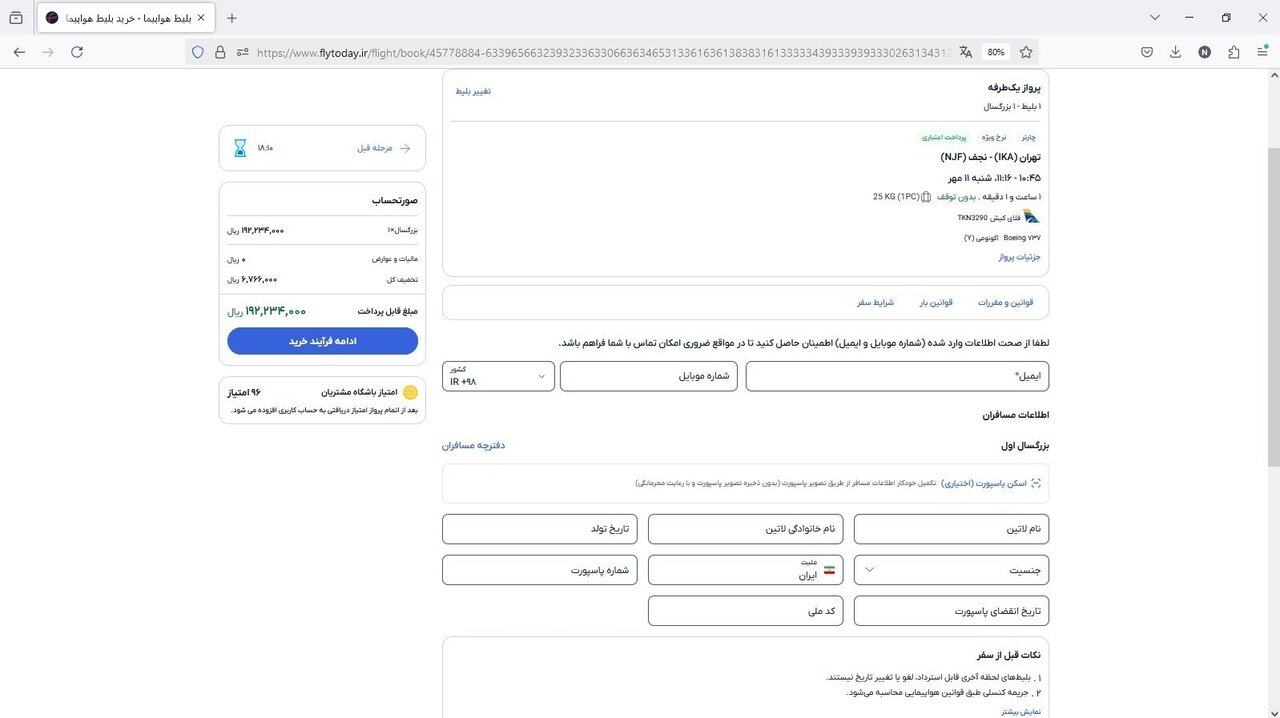This screenshot has height=718, width=1280.
Task: Reload the page with the refresh icon
Action: click(77, 52)
